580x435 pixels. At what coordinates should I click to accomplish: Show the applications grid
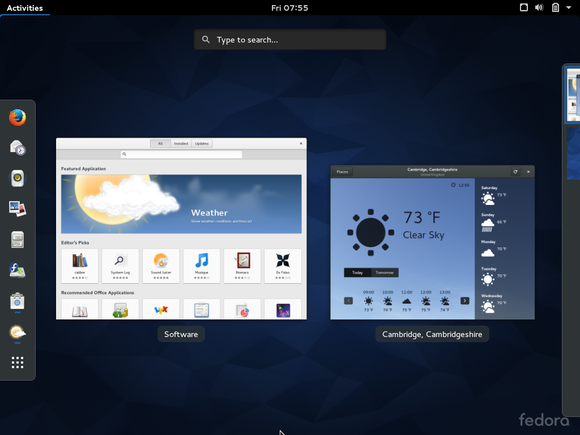[x=17, y=362]
